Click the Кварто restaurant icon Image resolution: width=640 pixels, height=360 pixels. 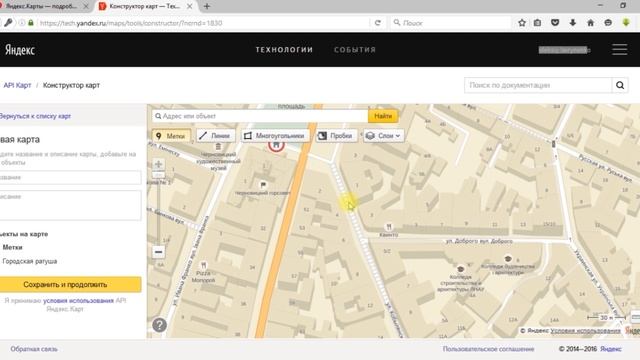(x=389, y=227)
